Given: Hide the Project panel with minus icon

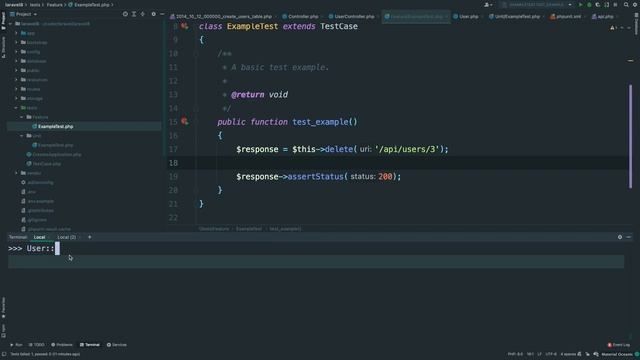Looking at the screenshot, I should tap(162, 14).
